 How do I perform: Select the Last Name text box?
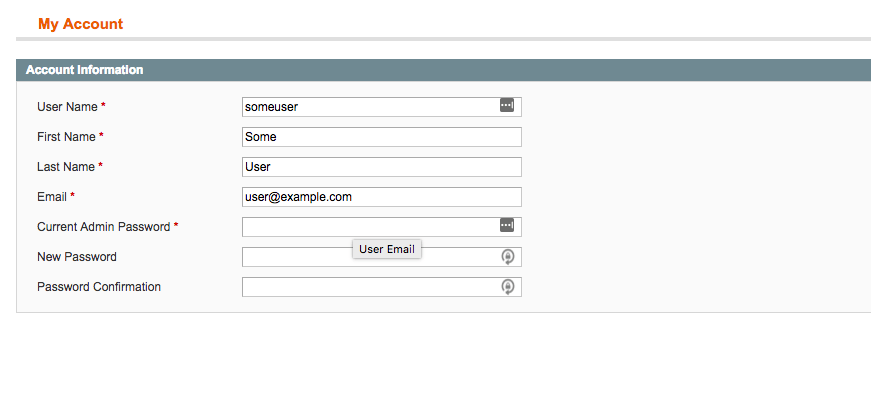(x=382, y=167)
